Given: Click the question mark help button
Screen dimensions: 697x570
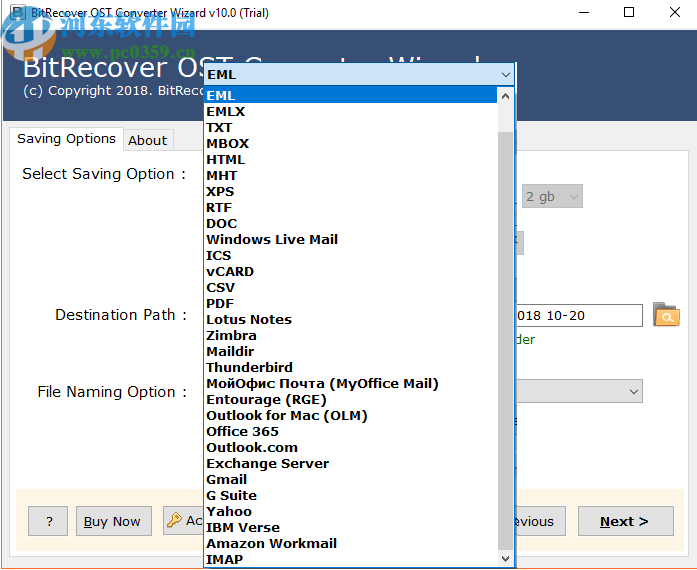Looking at the screenshot, I should click(48, 521).
